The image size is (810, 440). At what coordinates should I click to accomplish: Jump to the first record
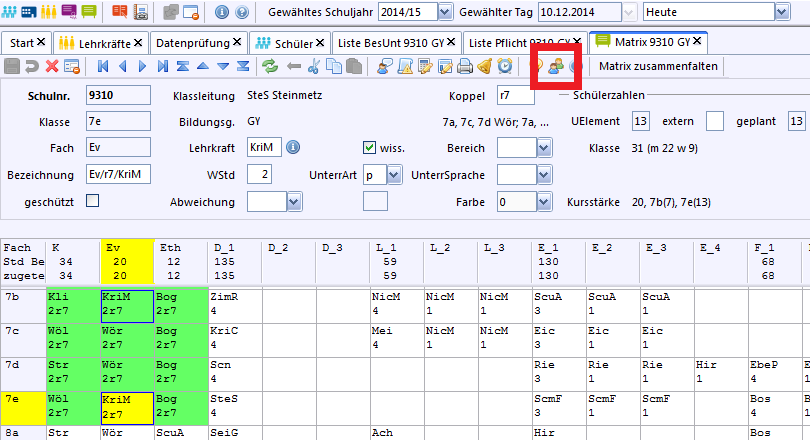click(103, 66)
